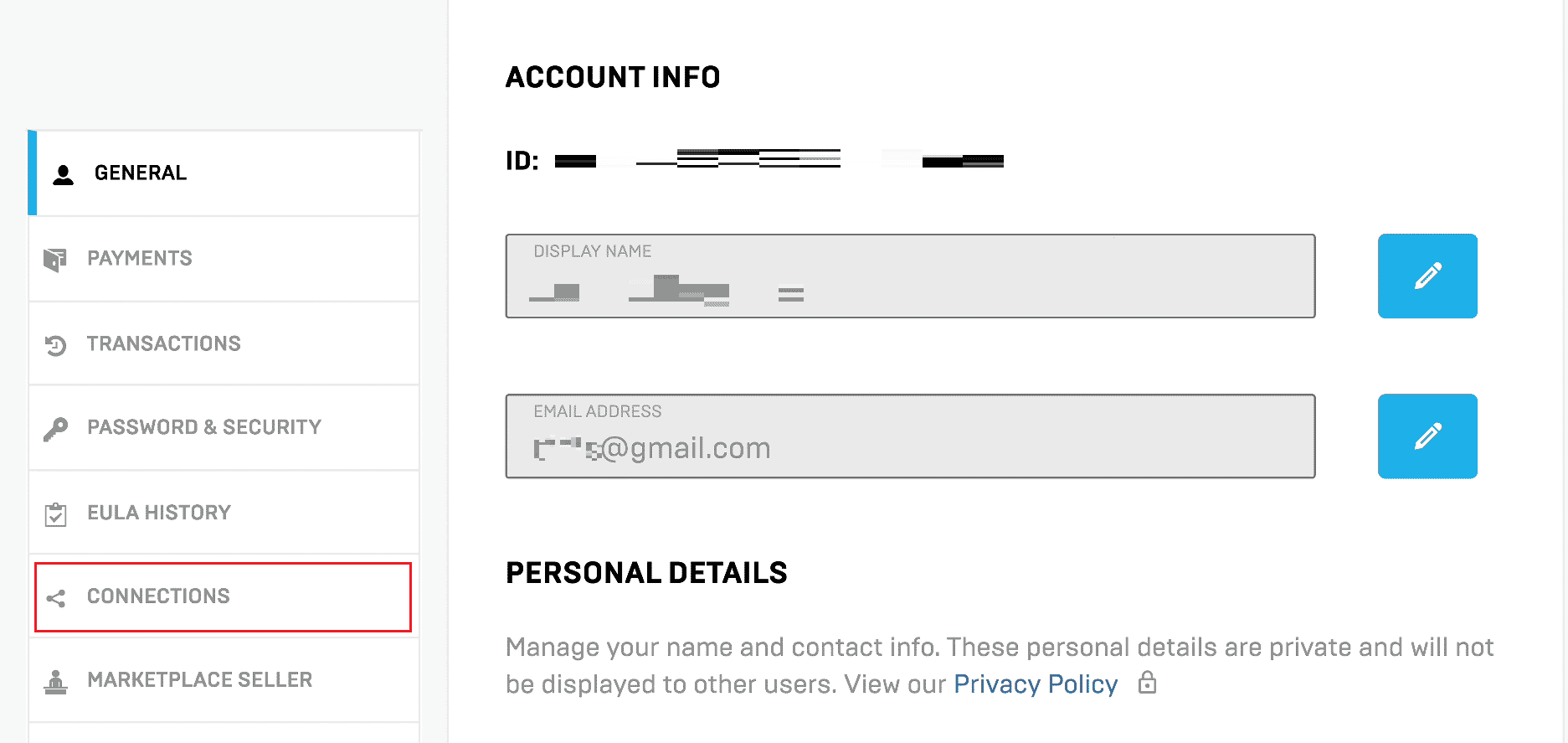Click the Password & Security key icon

point(56,429)
